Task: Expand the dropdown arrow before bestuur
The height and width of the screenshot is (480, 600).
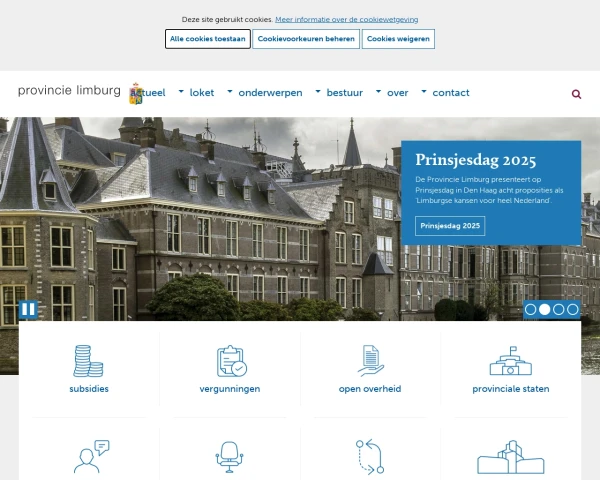Action: pyautogui.click(x=318, y=91)
